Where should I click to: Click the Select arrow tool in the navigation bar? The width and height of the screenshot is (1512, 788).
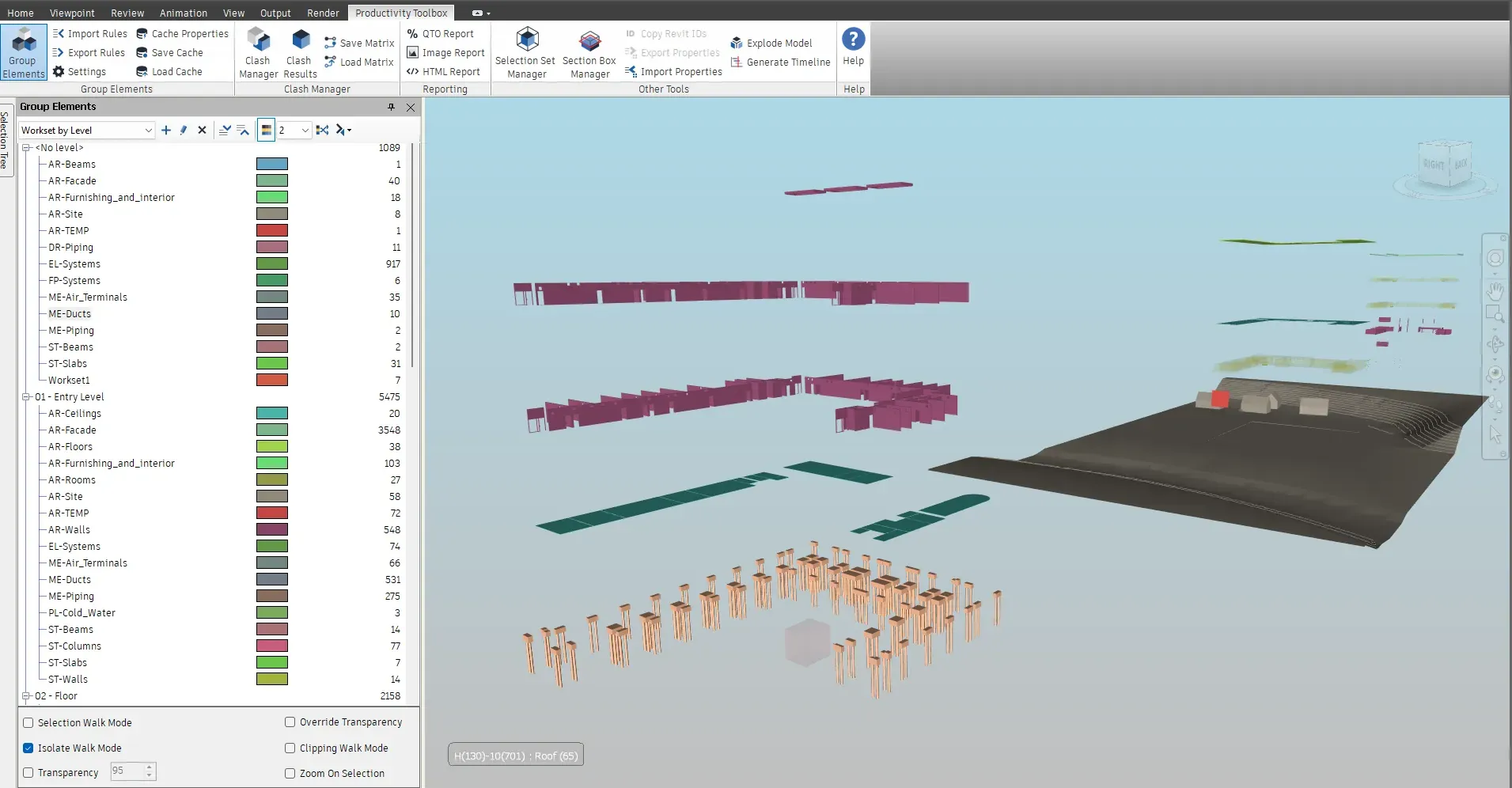pyautogui.click(x=1495, y=434)
